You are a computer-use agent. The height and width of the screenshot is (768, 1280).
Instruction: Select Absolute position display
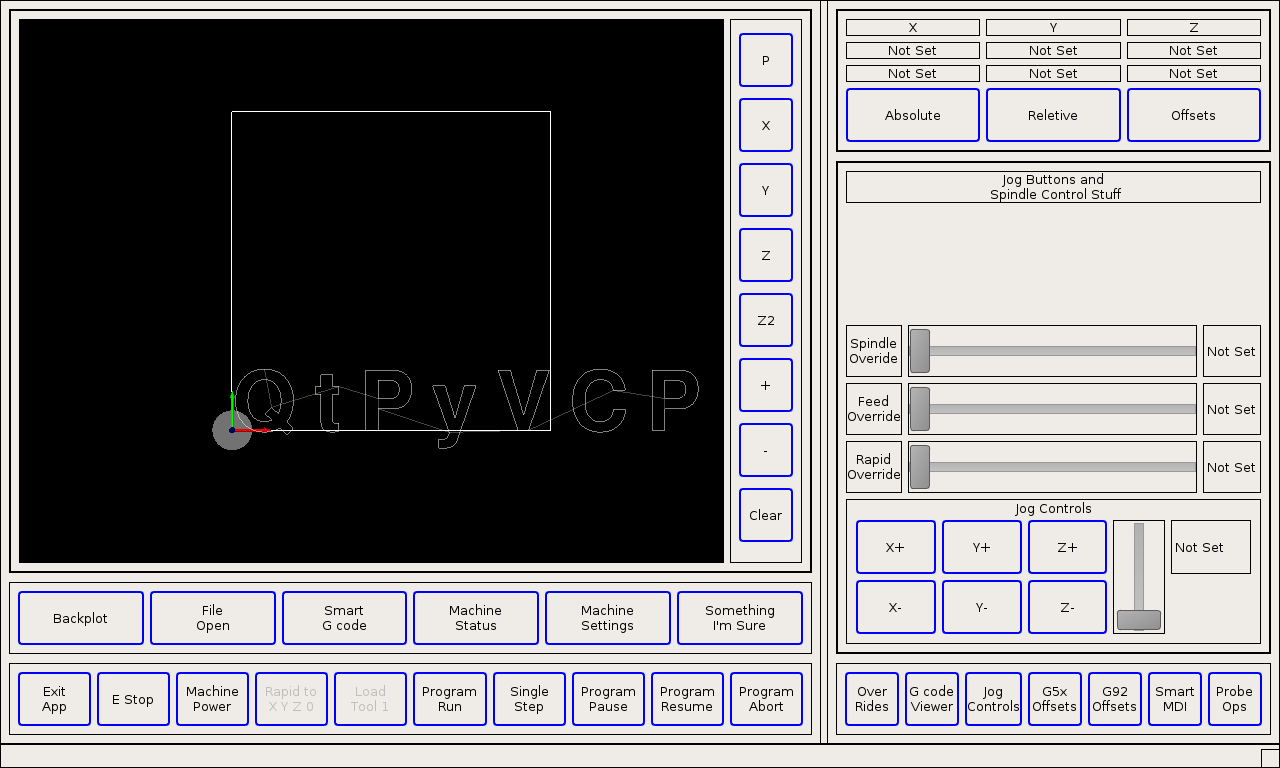[913, 115]
